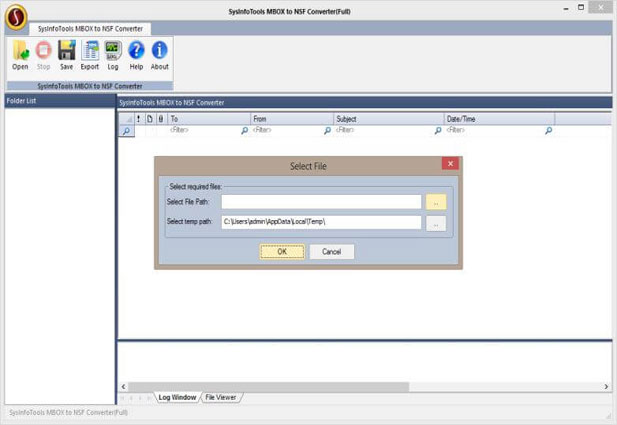Select the SysInfoTools MBOX to NSF Converter ribbon tab
The height and width of the screenshot is (425, 617).
90,29
